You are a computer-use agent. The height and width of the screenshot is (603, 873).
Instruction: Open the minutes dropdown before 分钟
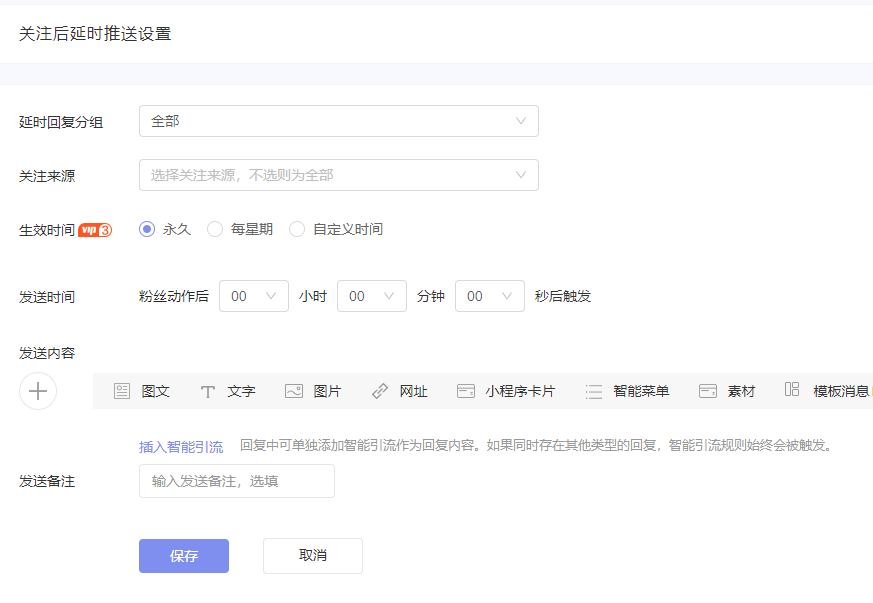(372, 296)
